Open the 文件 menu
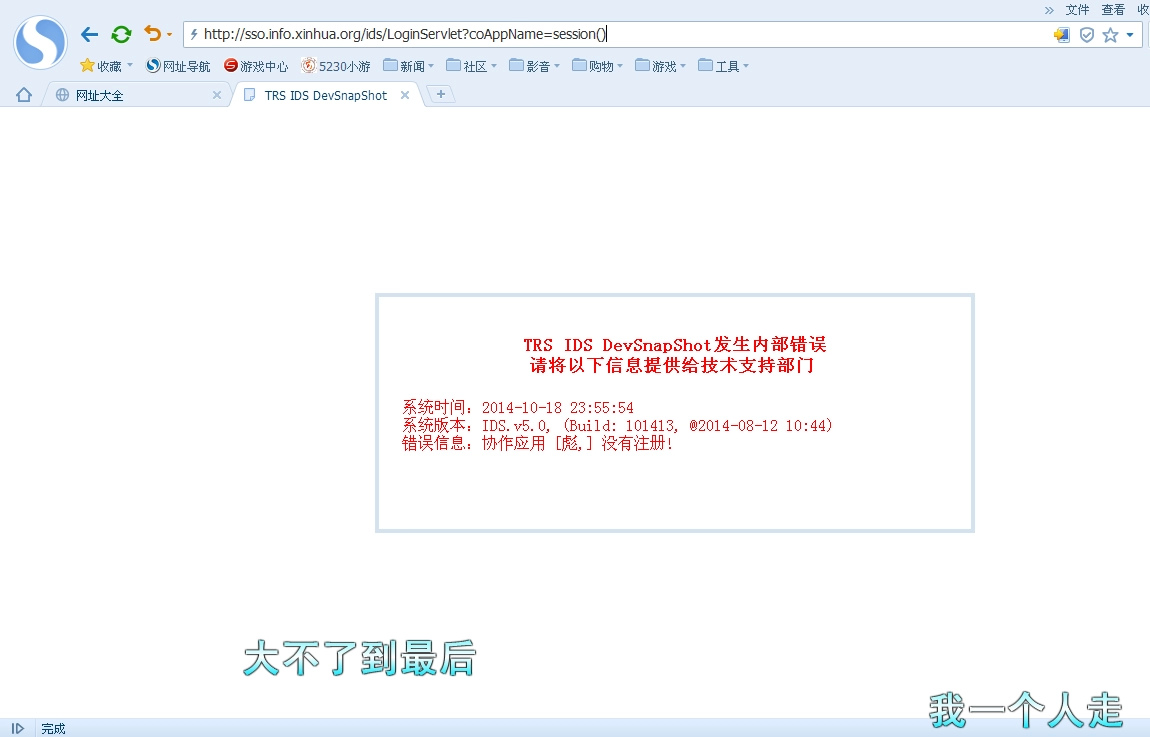The height and width of the screenshot is (737, 1150). pos(1077,10)
